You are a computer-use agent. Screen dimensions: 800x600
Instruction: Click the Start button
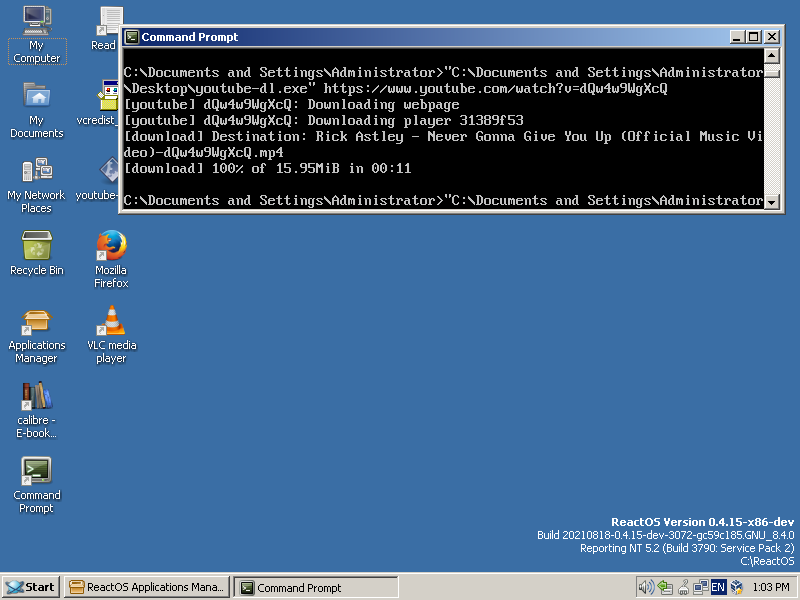(30, 587)
